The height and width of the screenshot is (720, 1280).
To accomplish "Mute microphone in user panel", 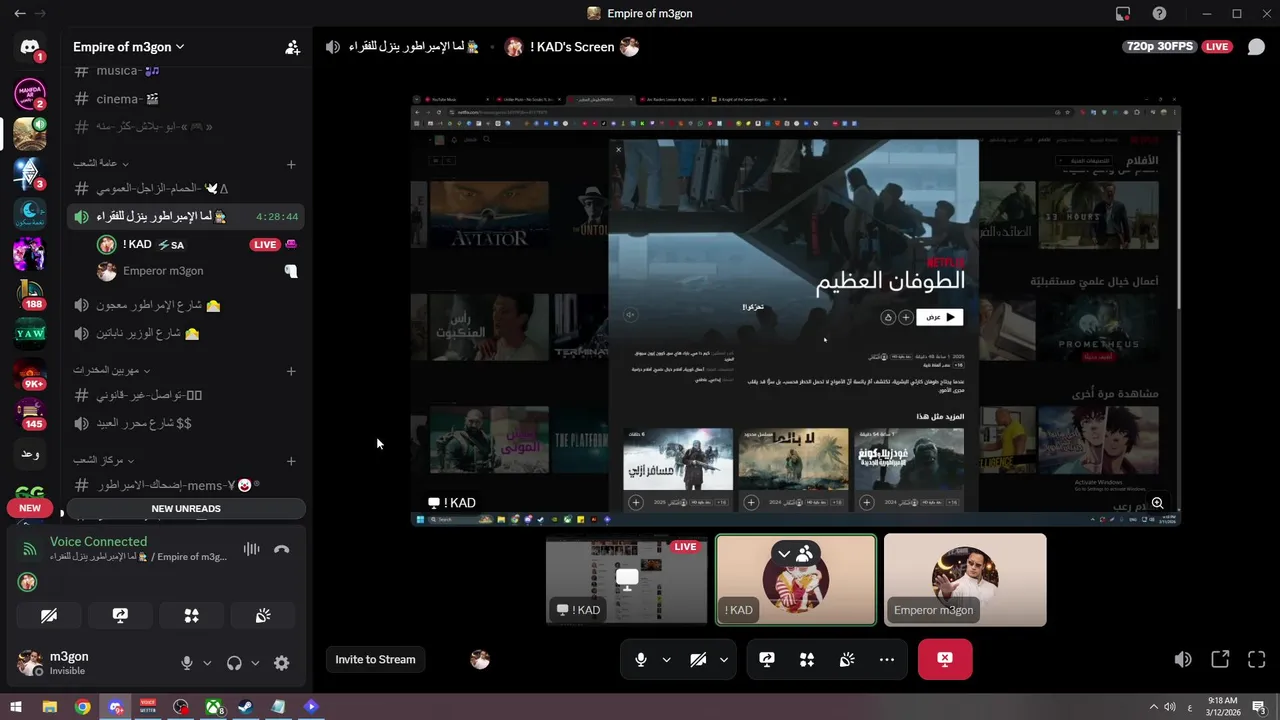I will pyautogui.click(x=186, y=663).
